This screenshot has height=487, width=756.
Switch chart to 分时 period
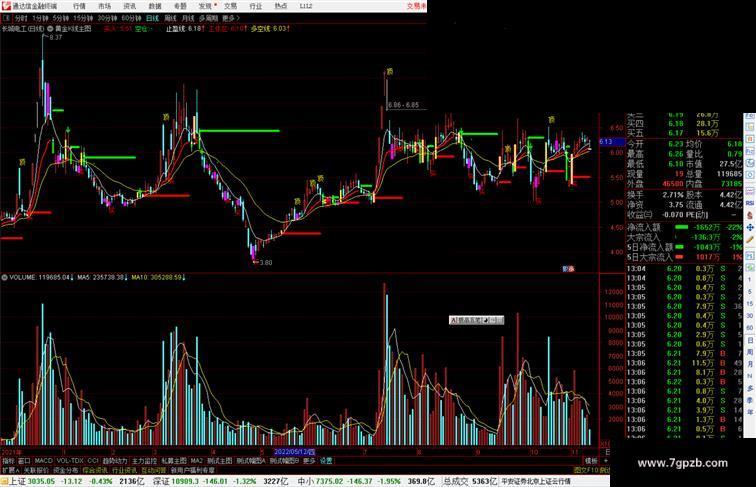click(x=21, y=18)
